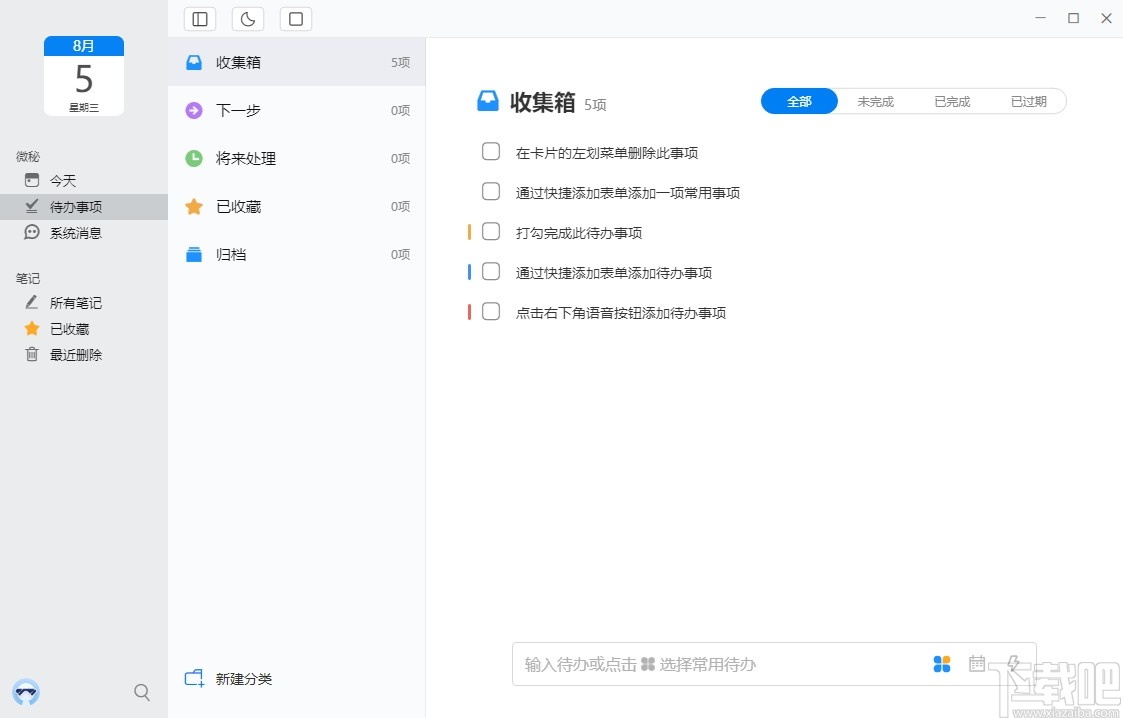Check 通过快捷添加表单添加一项常用事项 checkbox
The height and width of the screenshot is (718, 1123).
coord(491,191)
